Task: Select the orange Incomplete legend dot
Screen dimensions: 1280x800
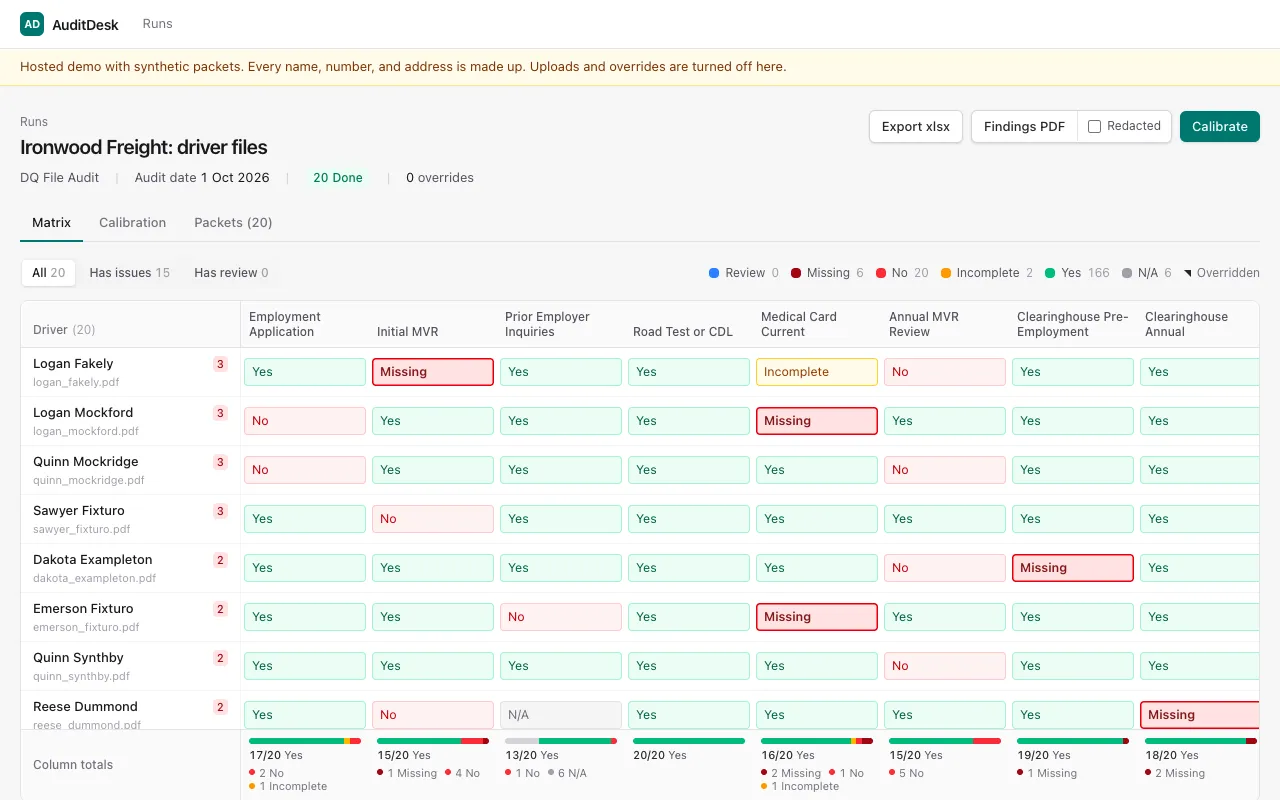Action: [946, 273]
